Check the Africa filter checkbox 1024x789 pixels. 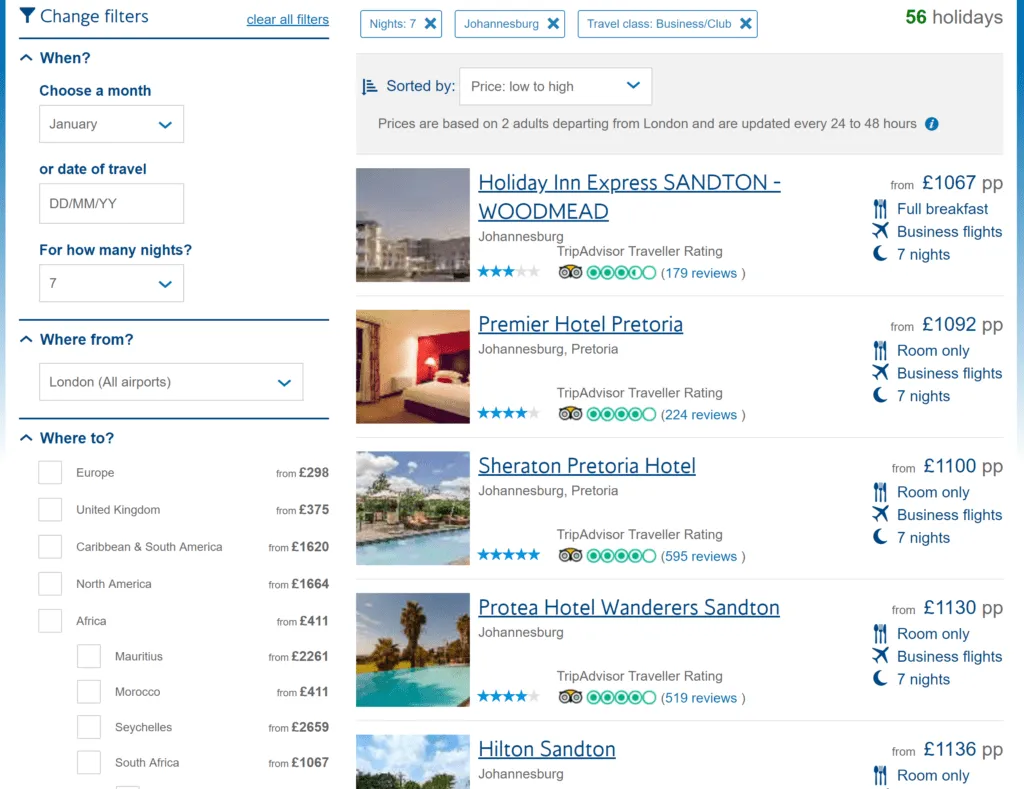pyautogui.click(x=50, y=620)
